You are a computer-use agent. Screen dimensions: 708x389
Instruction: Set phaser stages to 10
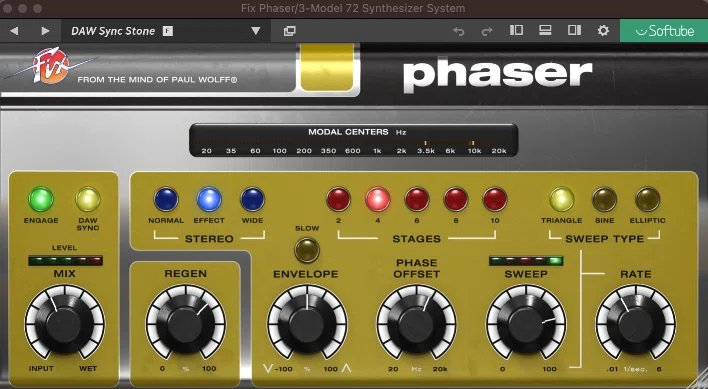pyautogui.click(x=495, y=199)
